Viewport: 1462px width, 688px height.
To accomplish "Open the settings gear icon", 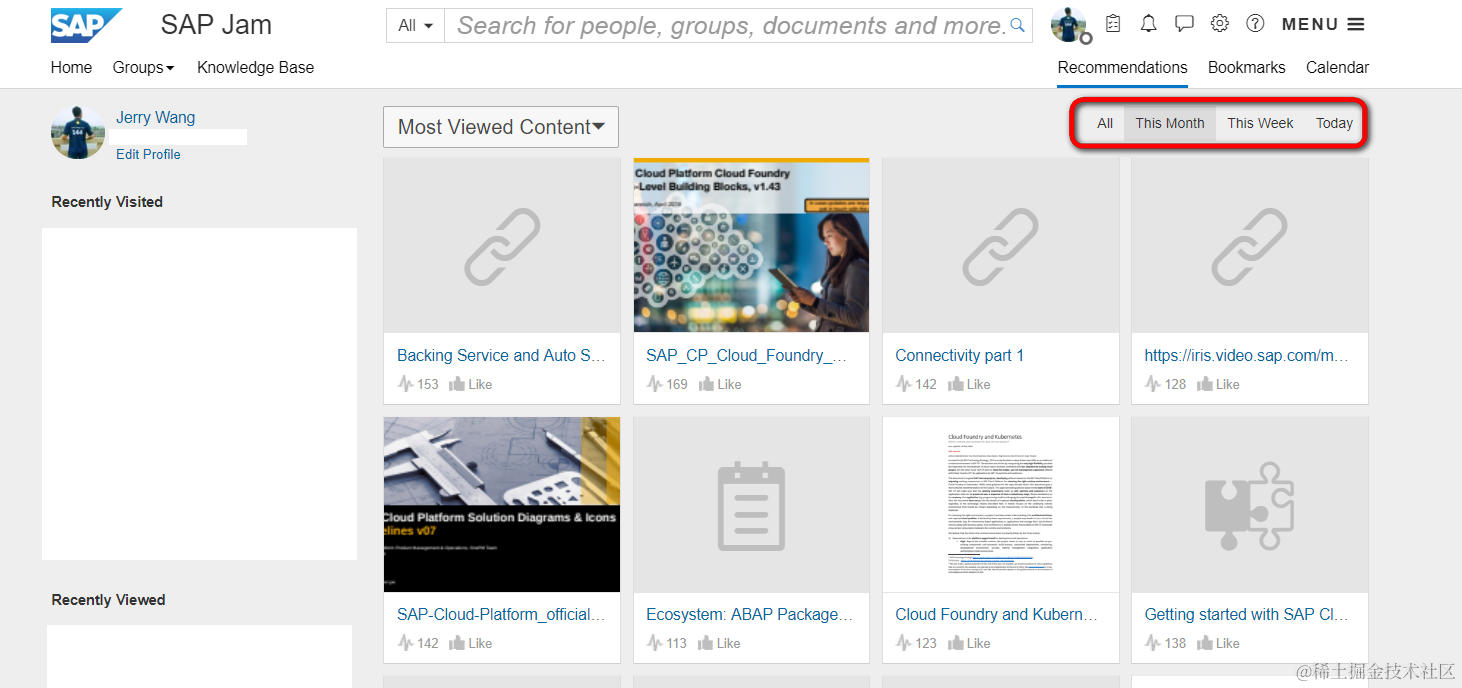I will [x=1220, y=23].
